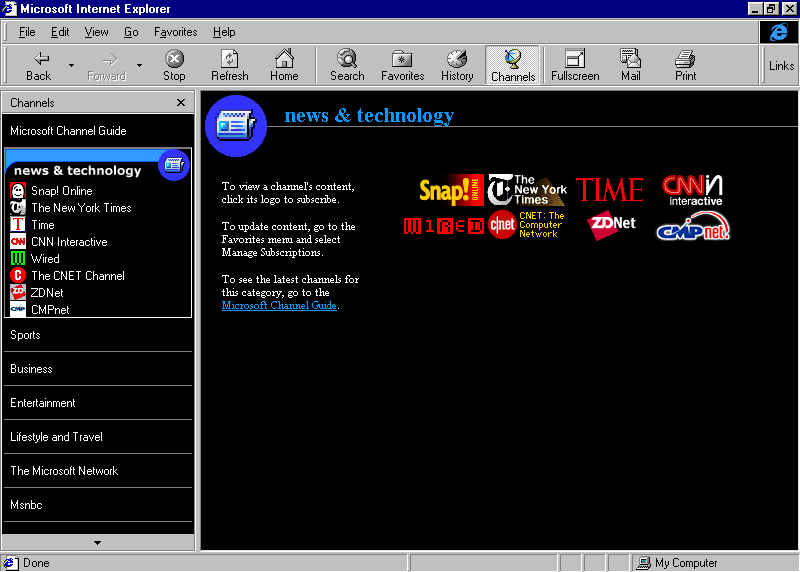Screen dimensions: 800x572
Task: Click the ZDNet logo
Action: click(611, 225)
